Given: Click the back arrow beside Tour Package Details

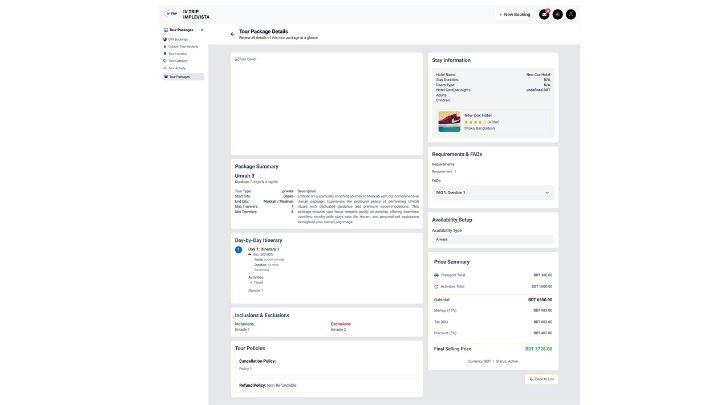Looking at the screenshot, I should click(232, 33).
